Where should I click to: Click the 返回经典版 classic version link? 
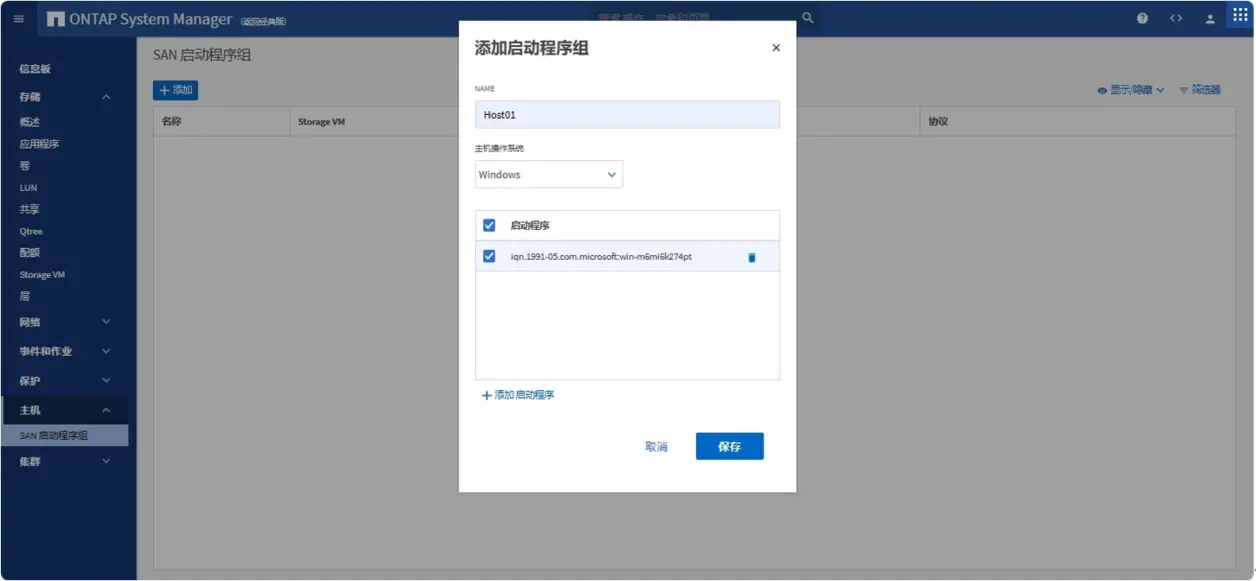[x=264, y=21]
